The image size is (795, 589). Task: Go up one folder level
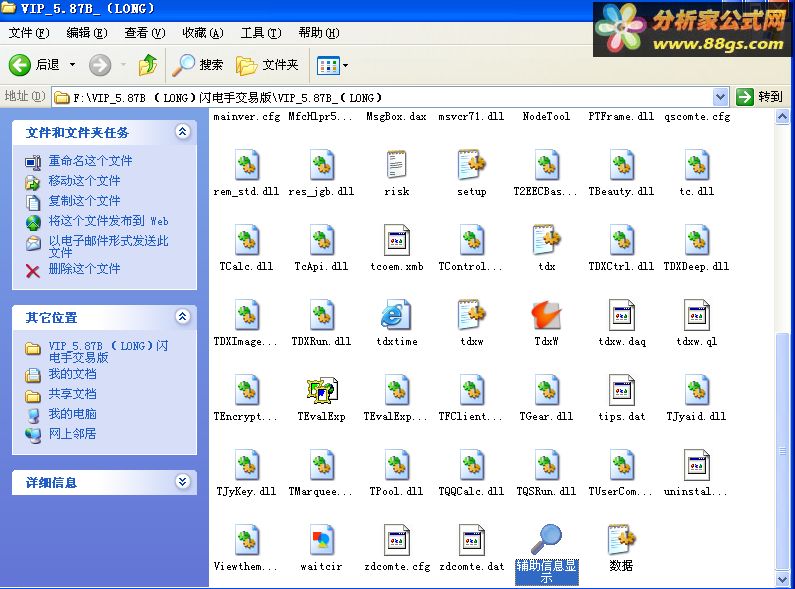click(x=148, y=65)
